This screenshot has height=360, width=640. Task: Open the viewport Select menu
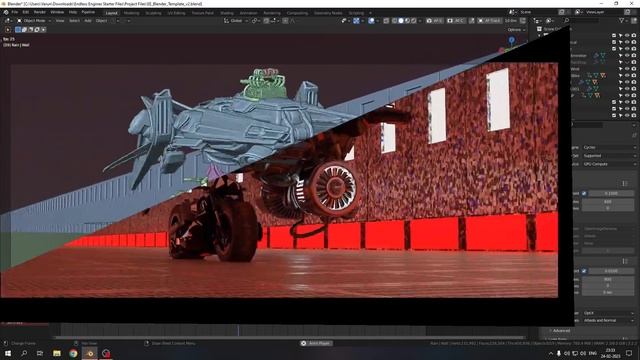click(x=74, y=20)
